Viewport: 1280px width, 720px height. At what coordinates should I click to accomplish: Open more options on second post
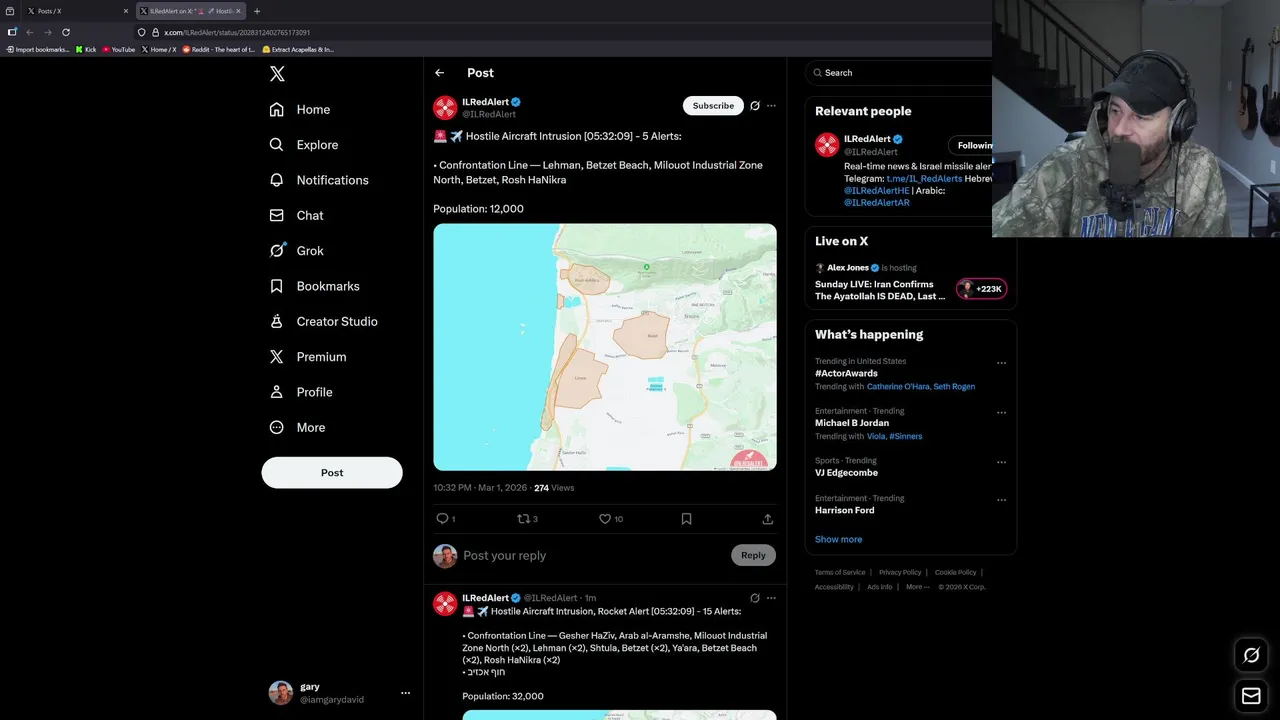pos(771,598)
